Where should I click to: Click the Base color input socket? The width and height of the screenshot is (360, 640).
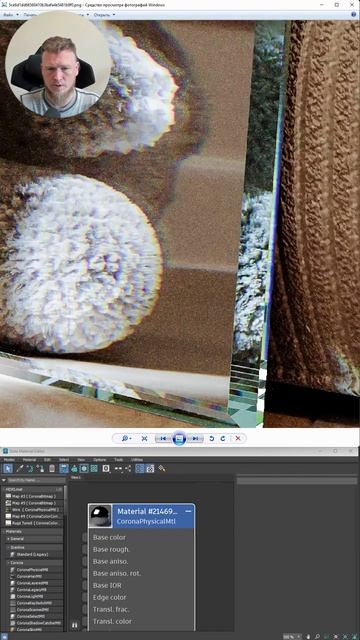[85, 538]
